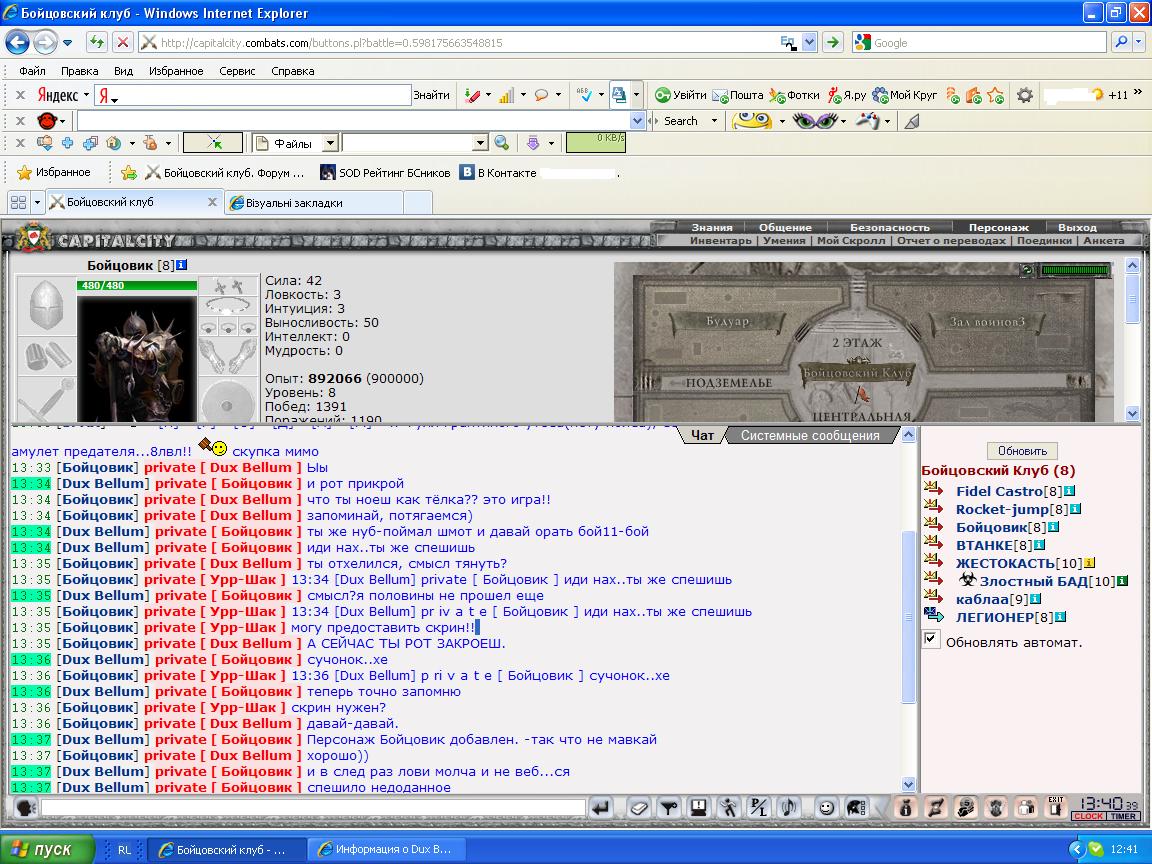The image size is (1152, 864).
Task: Open the Поединки link
Action: click(1044, 240)
